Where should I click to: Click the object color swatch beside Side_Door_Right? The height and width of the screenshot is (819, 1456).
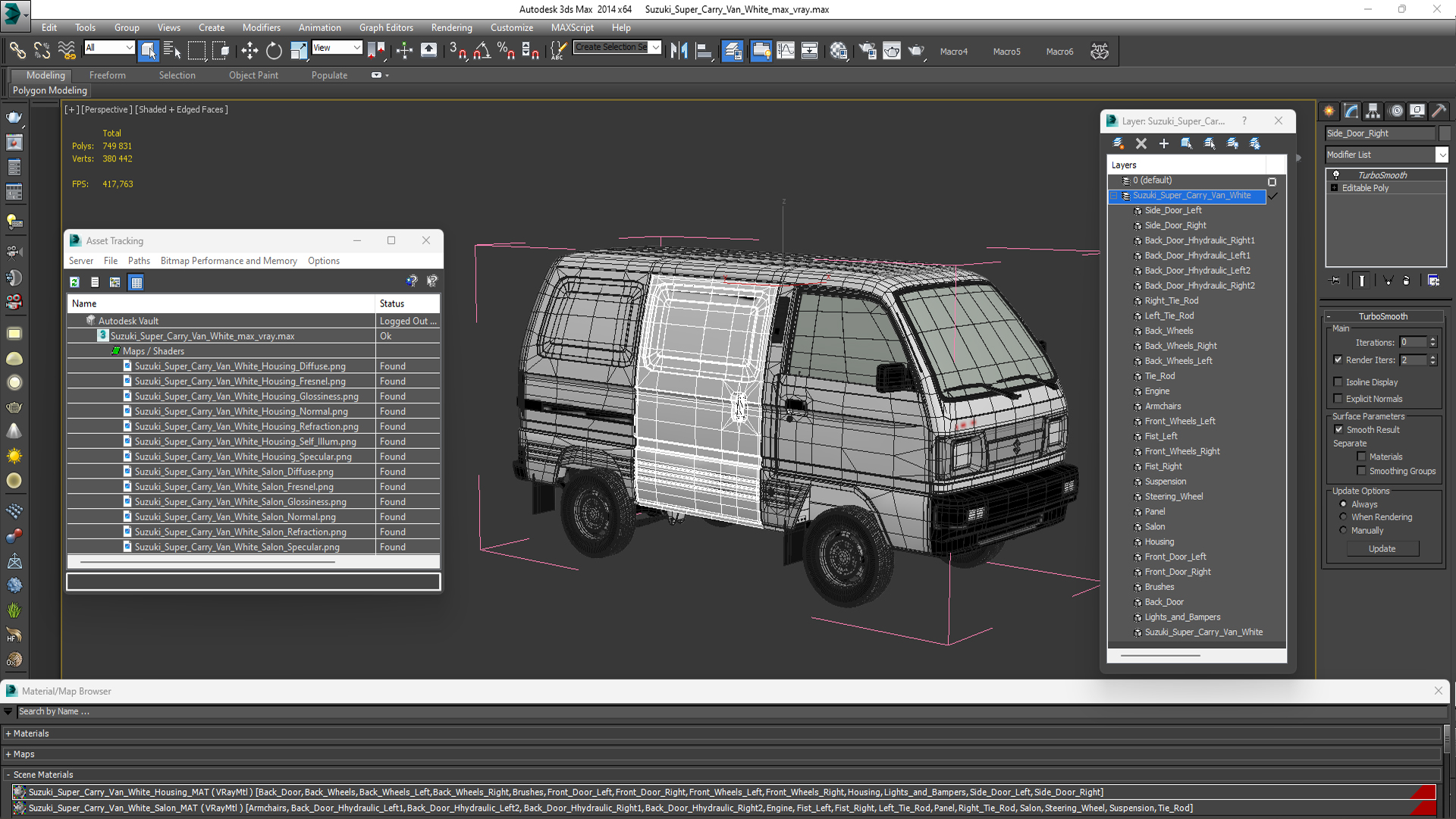(1444, 133)
